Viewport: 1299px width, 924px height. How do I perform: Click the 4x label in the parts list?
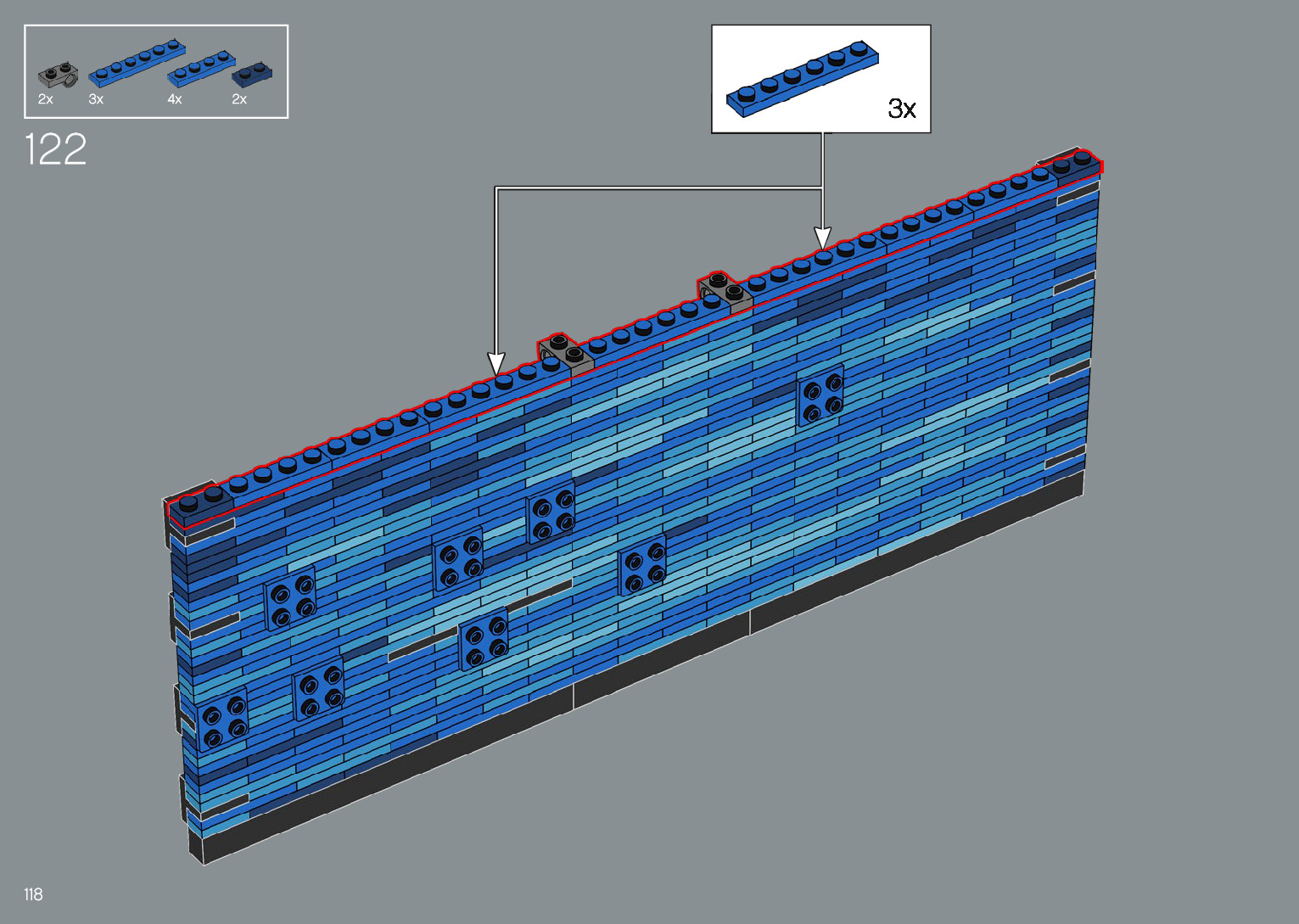tap(175, 99)
